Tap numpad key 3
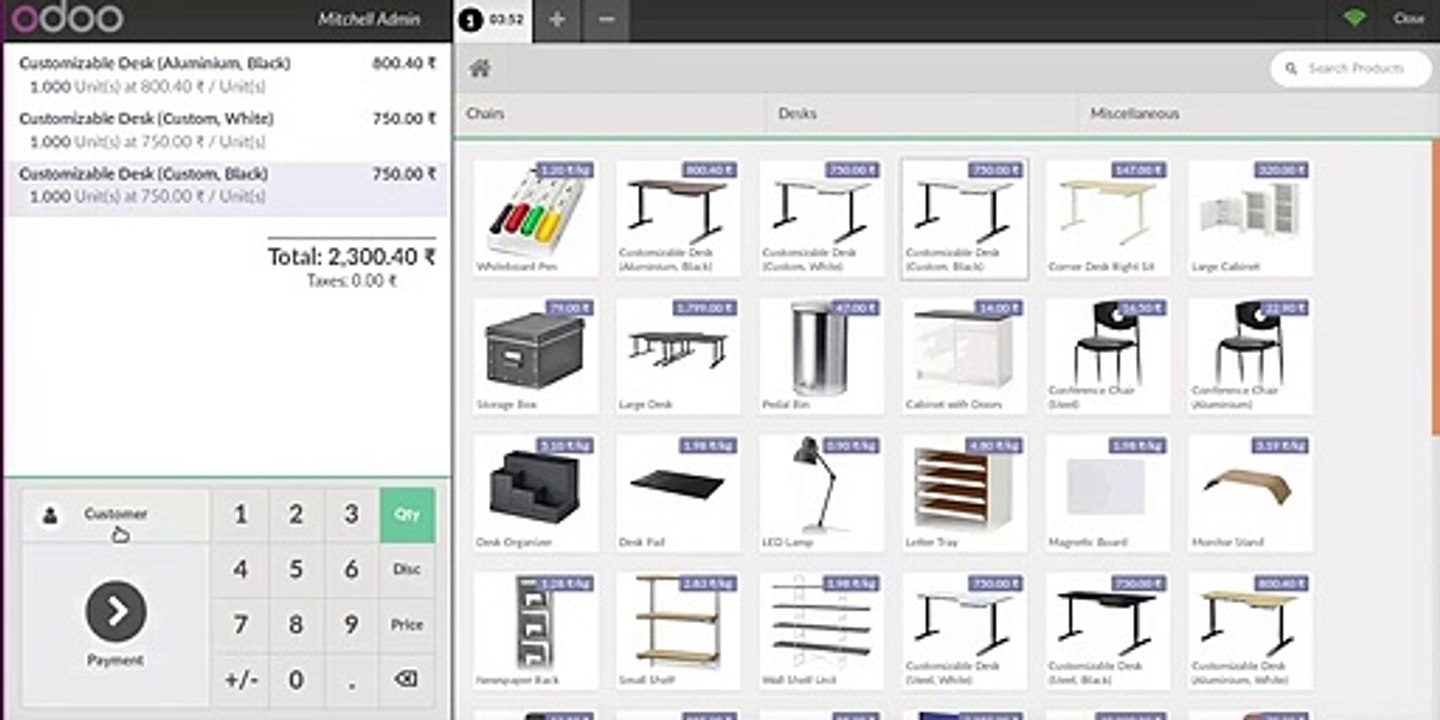 (x=351, y=514)
